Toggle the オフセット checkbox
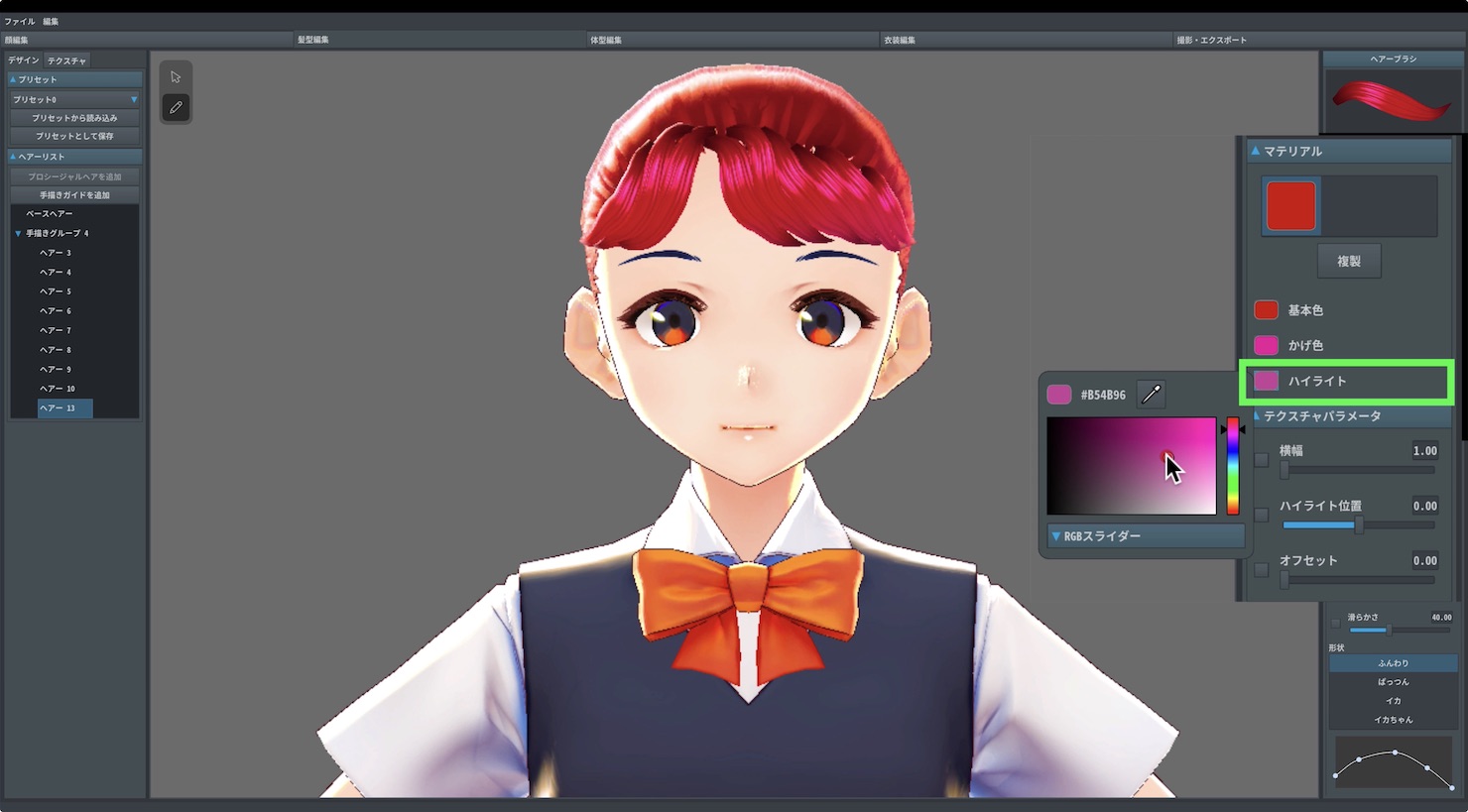1468x812 pixels. [1261, 570]
